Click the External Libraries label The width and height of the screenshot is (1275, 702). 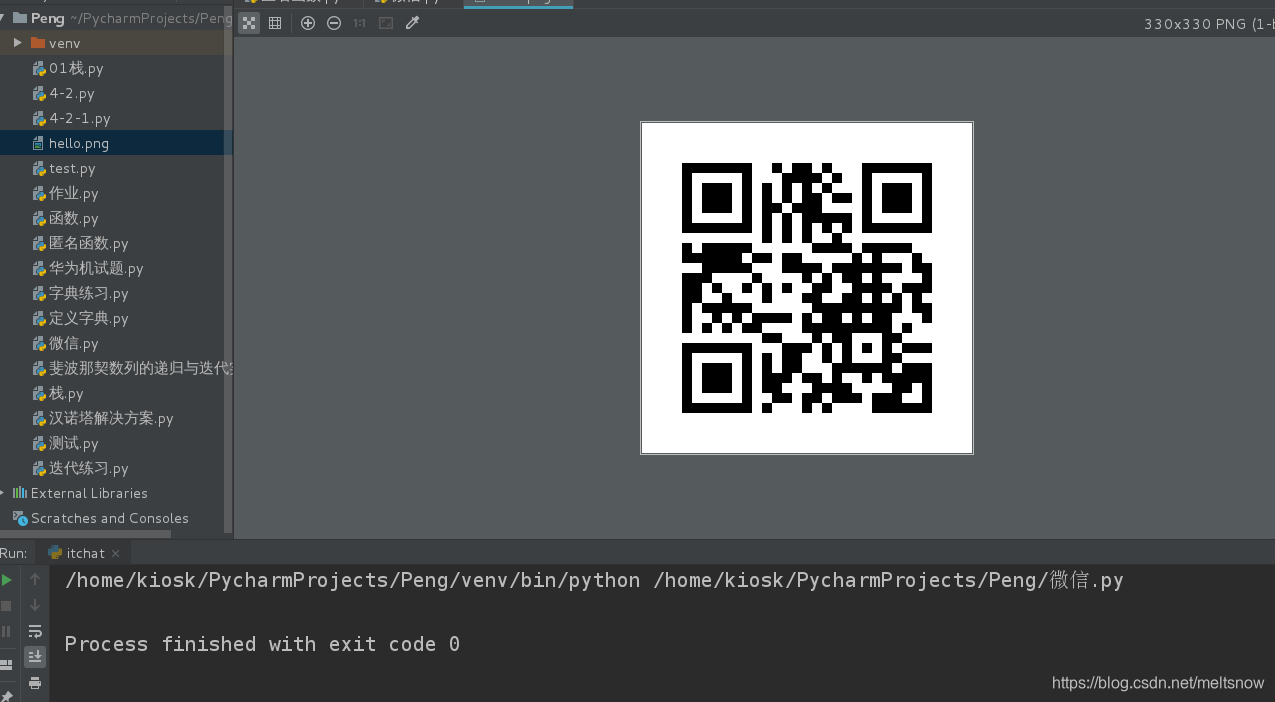click(89, 493)
